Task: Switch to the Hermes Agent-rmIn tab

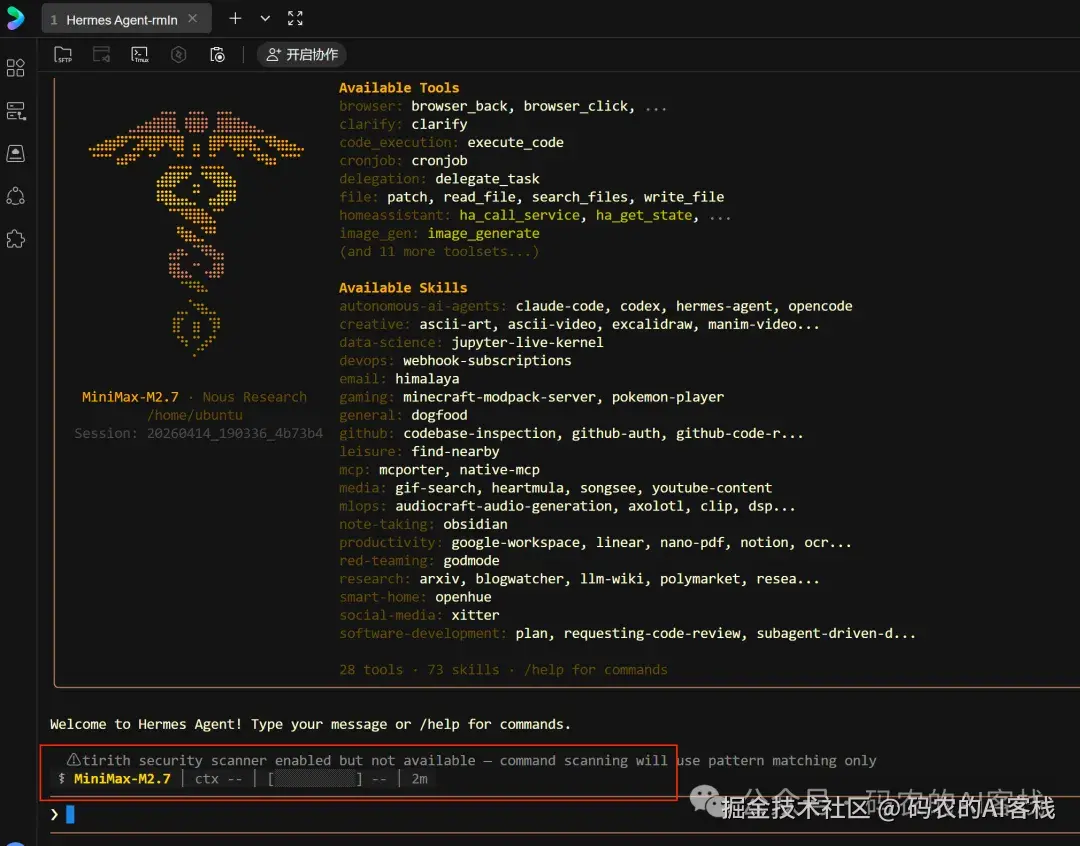Action: pyautogui.click(x=121, y=20)
